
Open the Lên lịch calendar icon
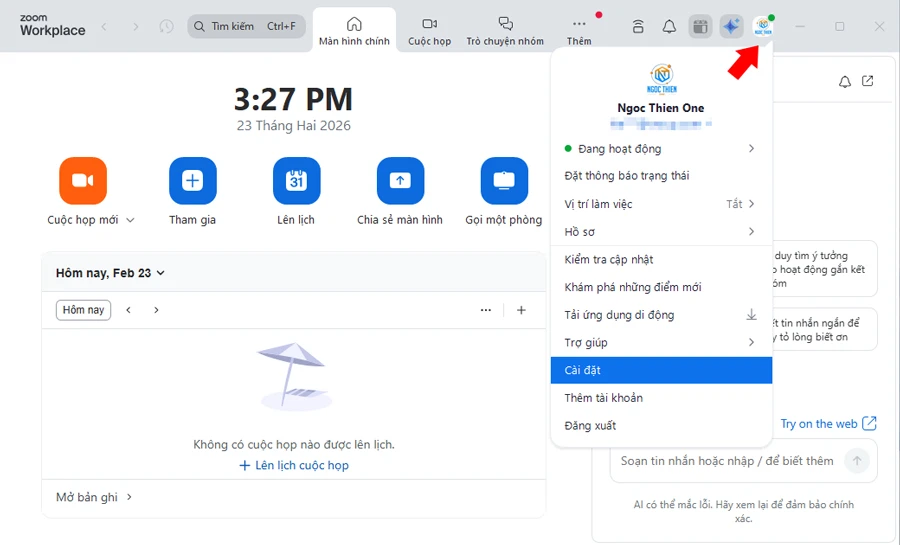(x=296, y=181)
